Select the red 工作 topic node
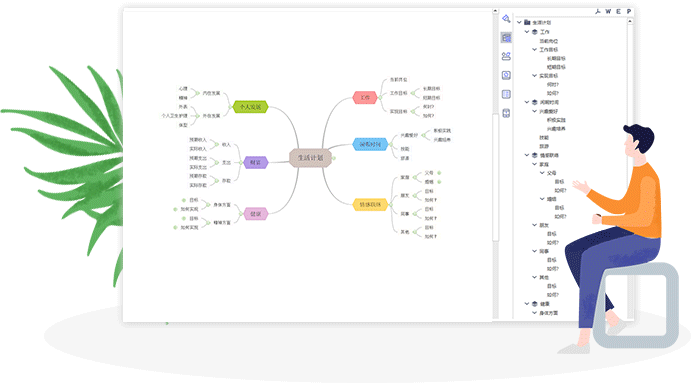The image size is (691, 383). click(365, 97)
